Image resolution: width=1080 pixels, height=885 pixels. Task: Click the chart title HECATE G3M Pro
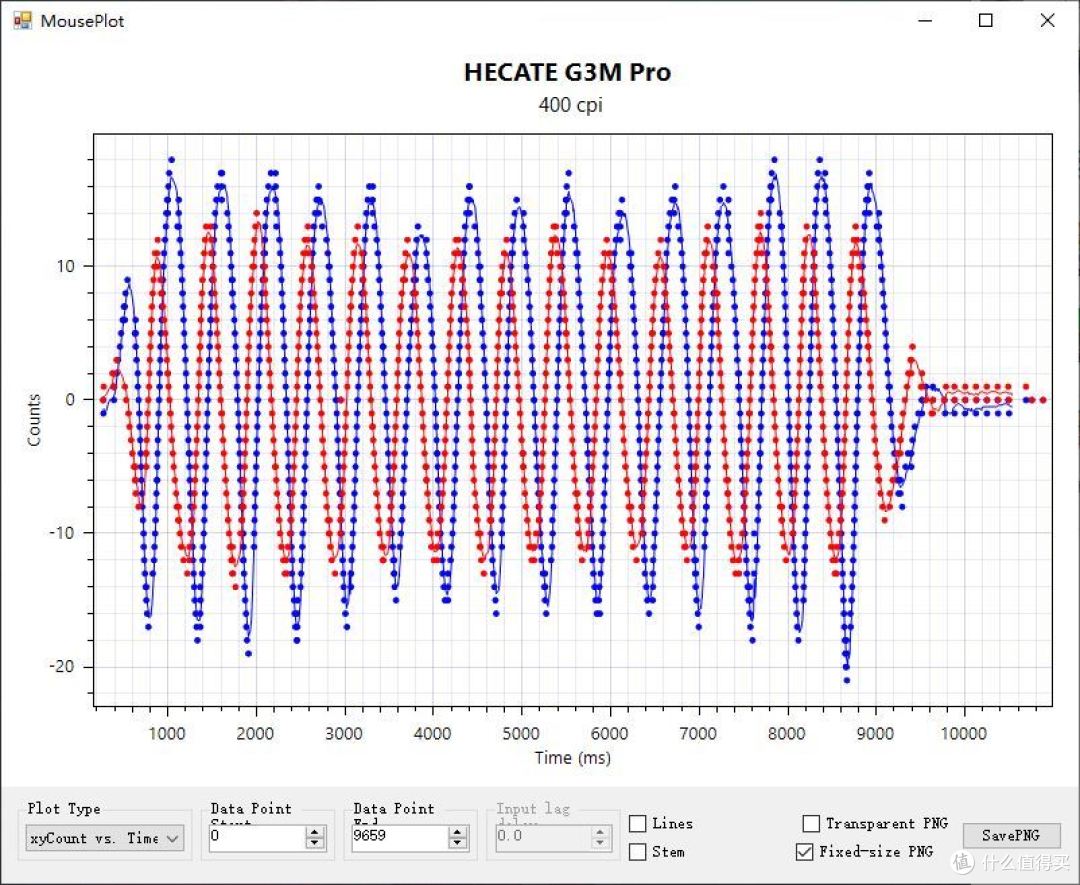(568, 72)
